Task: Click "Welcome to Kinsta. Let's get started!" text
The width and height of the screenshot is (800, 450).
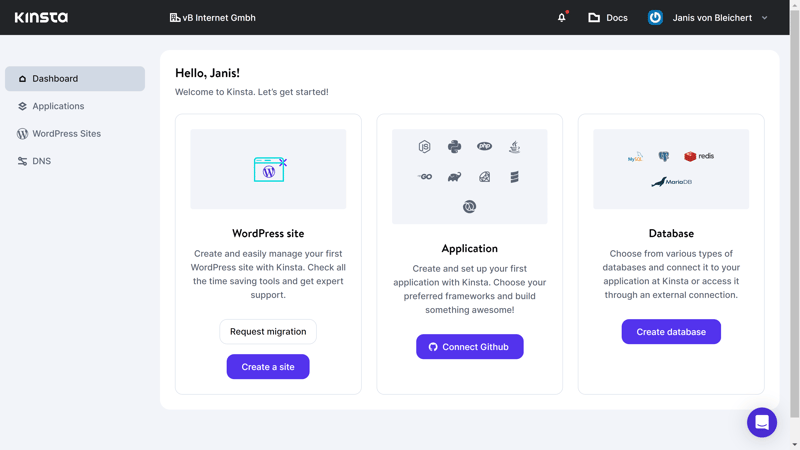Action: tap(252, 92)
